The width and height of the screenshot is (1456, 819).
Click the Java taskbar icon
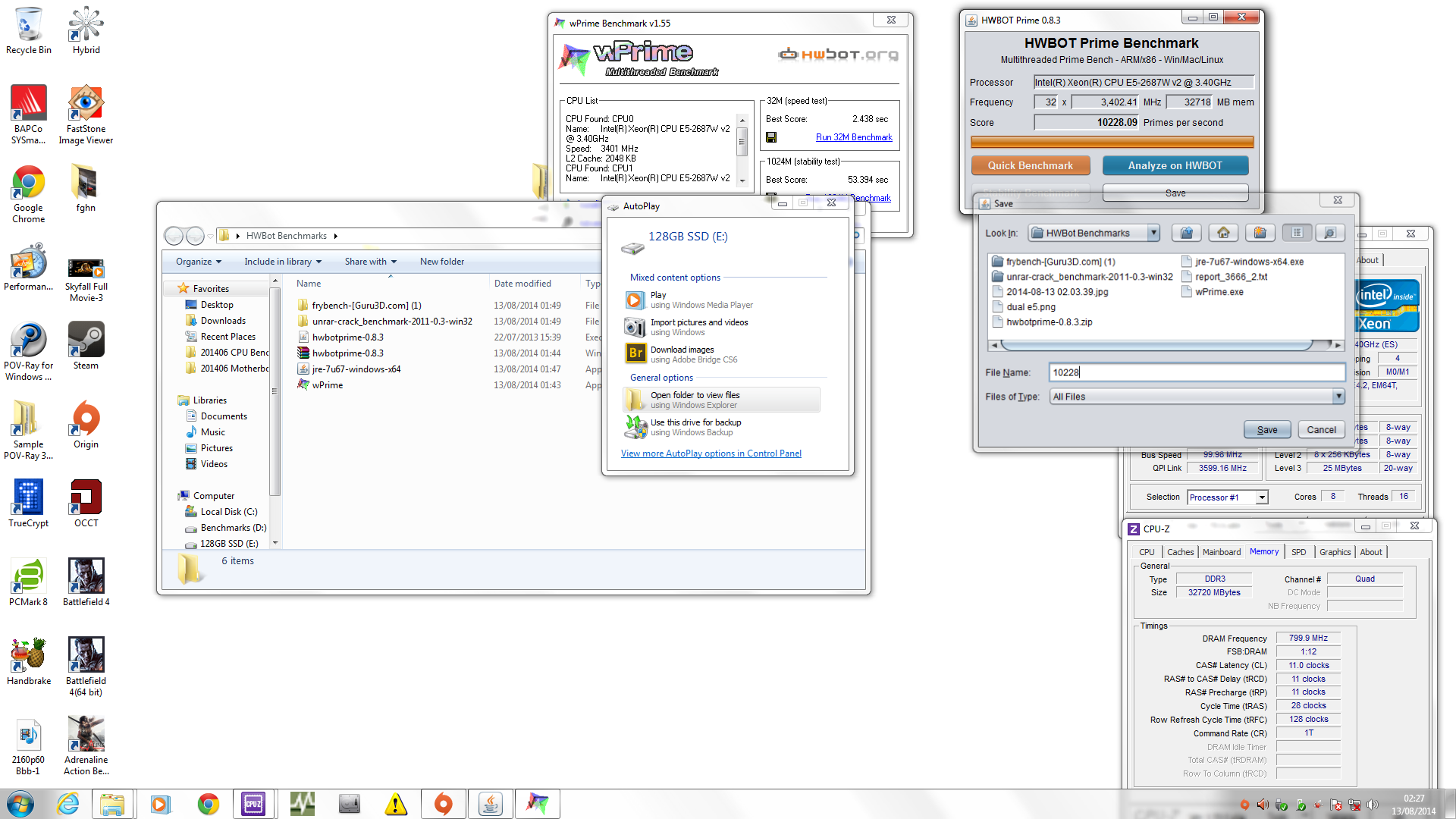tap(490, 804)
